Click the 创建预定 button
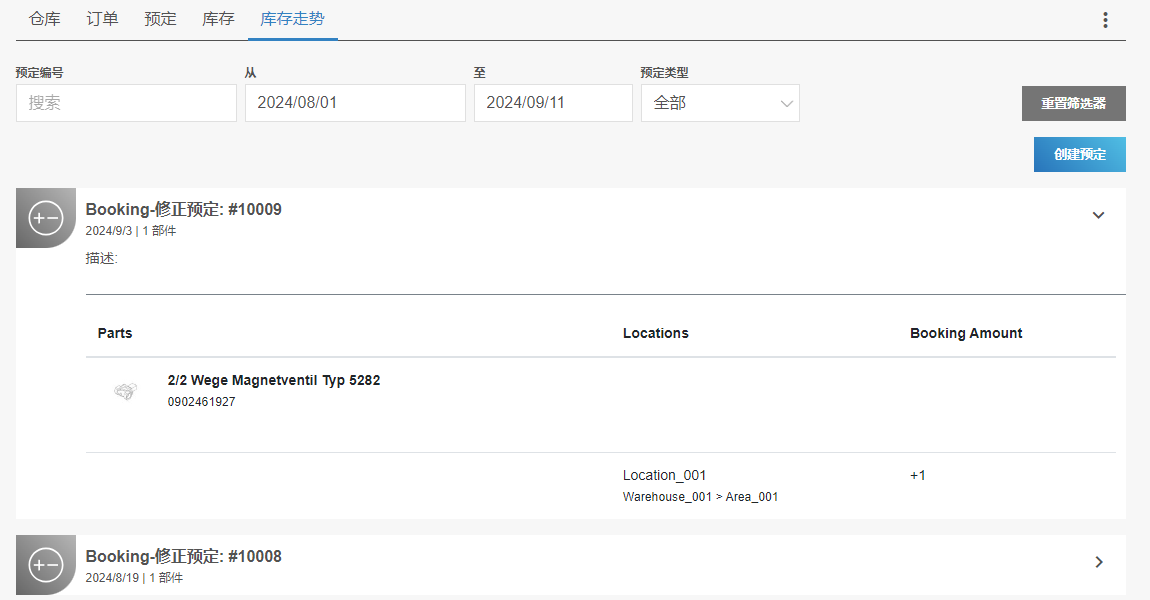This screenshot has height=600, width=1150. click(1079, 155)
